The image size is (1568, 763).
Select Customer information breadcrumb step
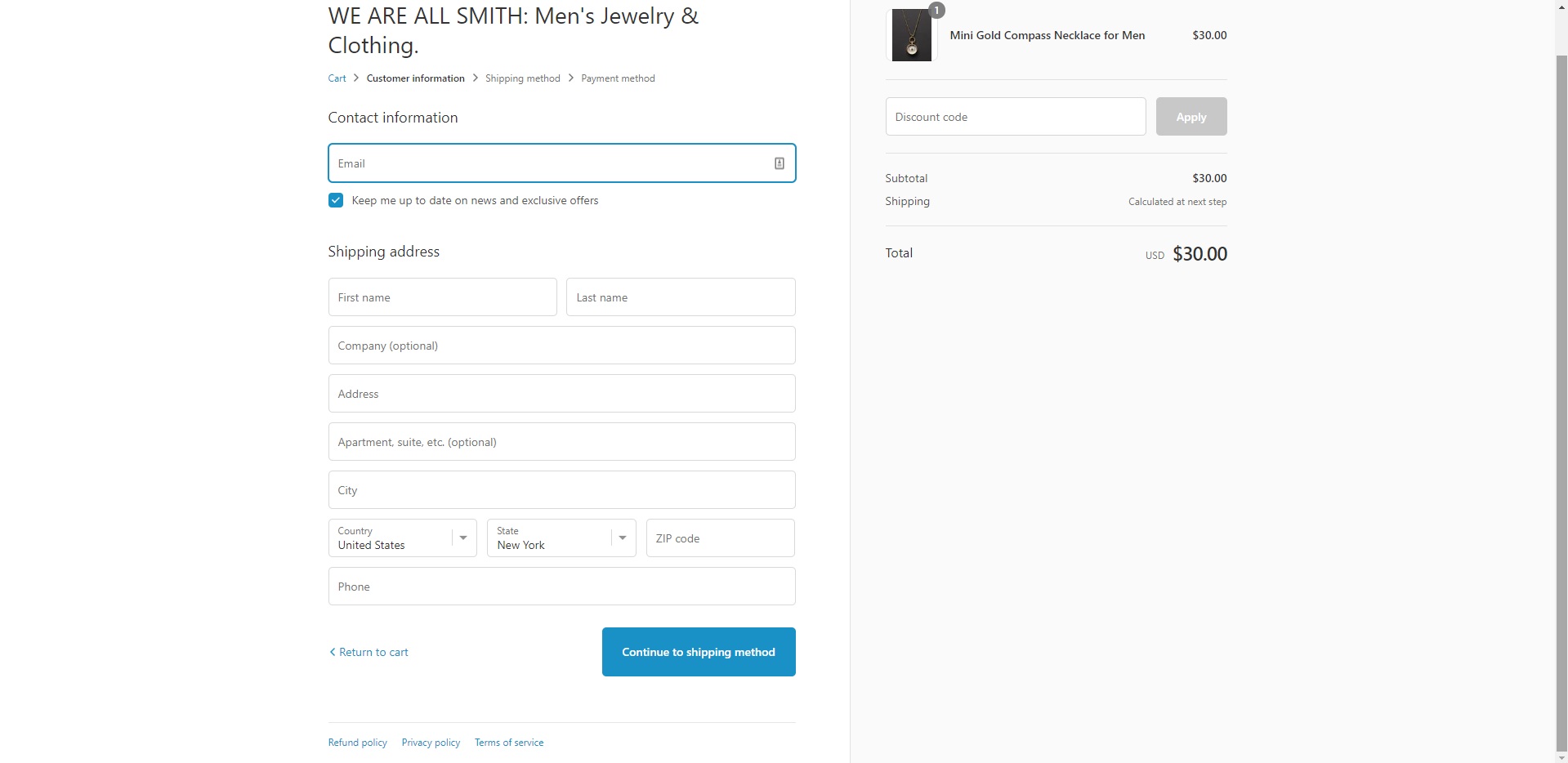pyautogui.click(x=415, y=78)
